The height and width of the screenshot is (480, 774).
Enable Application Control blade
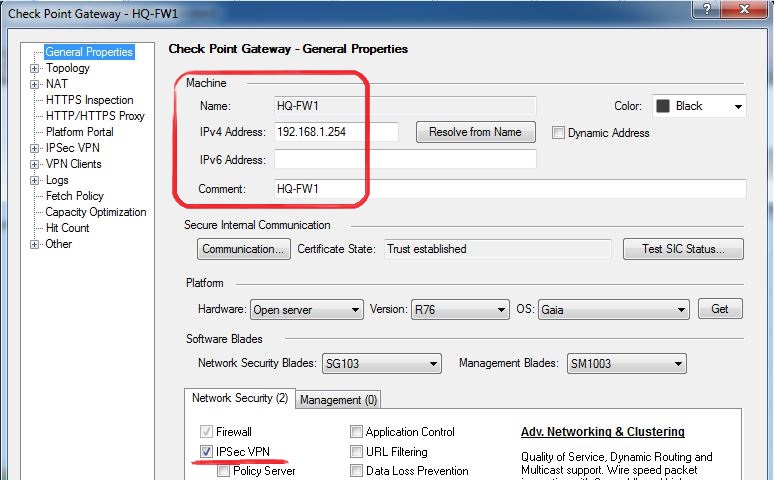coord(356,432)
